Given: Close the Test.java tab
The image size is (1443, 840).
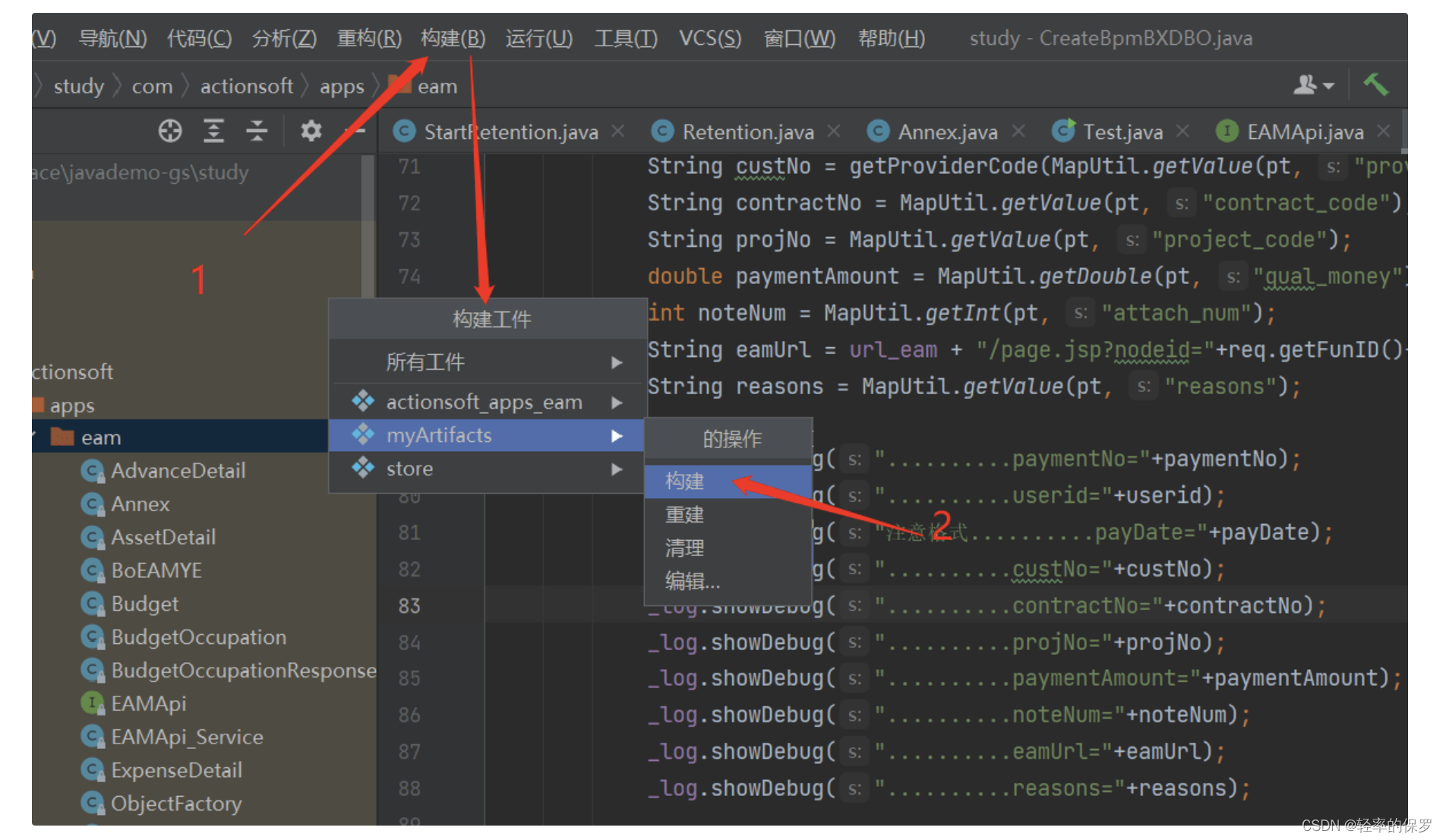Looking at the screenshot, I should [1183, 131].
